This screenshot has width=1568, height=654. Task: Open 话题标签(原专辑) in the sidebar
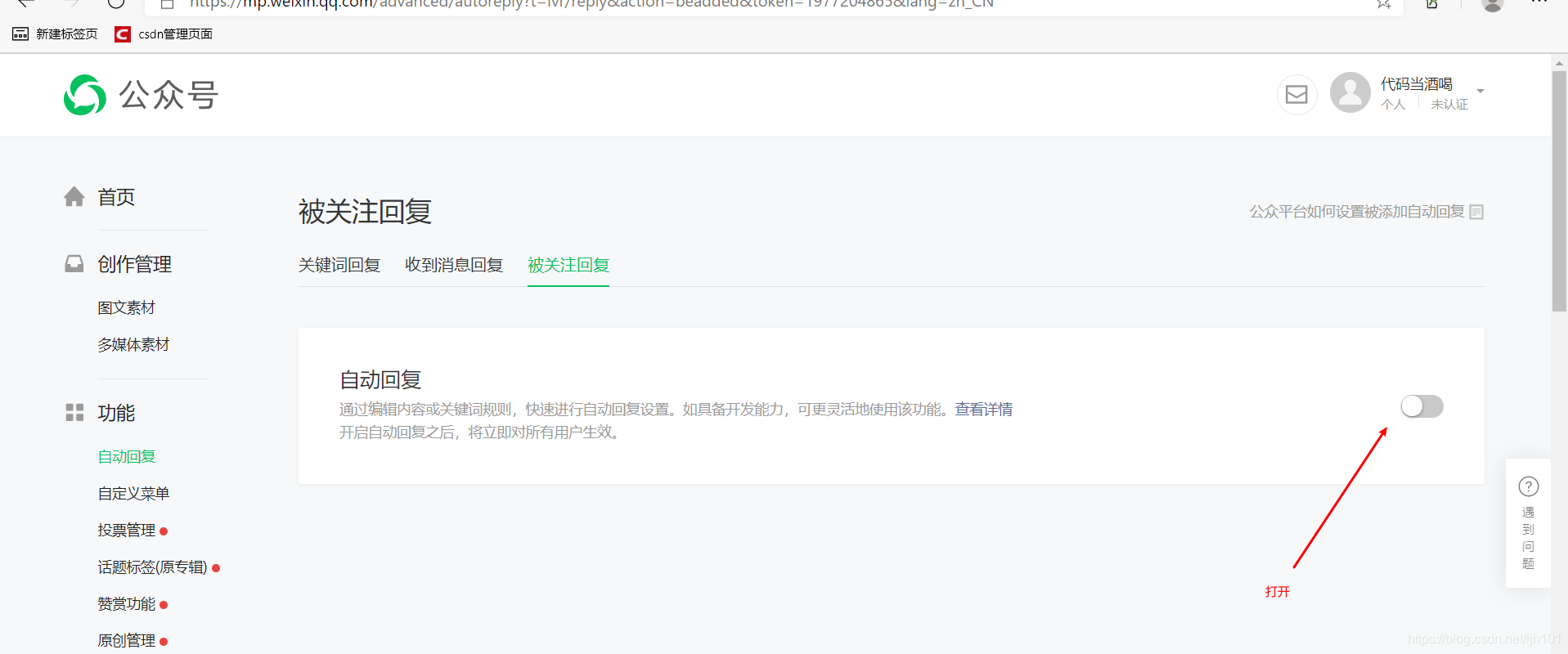(152, 567)
